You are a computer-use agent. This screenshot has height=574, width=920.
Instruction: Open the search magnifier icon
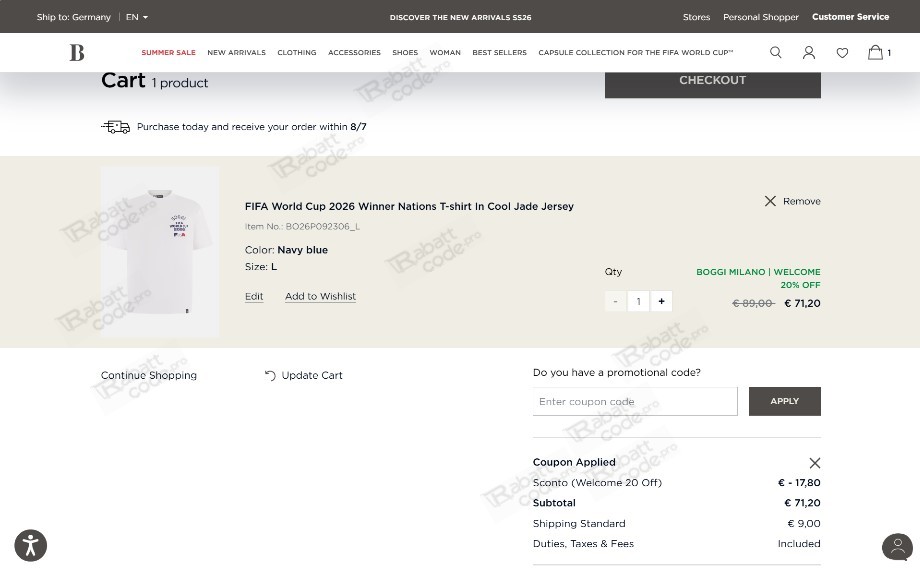[775, 53]
